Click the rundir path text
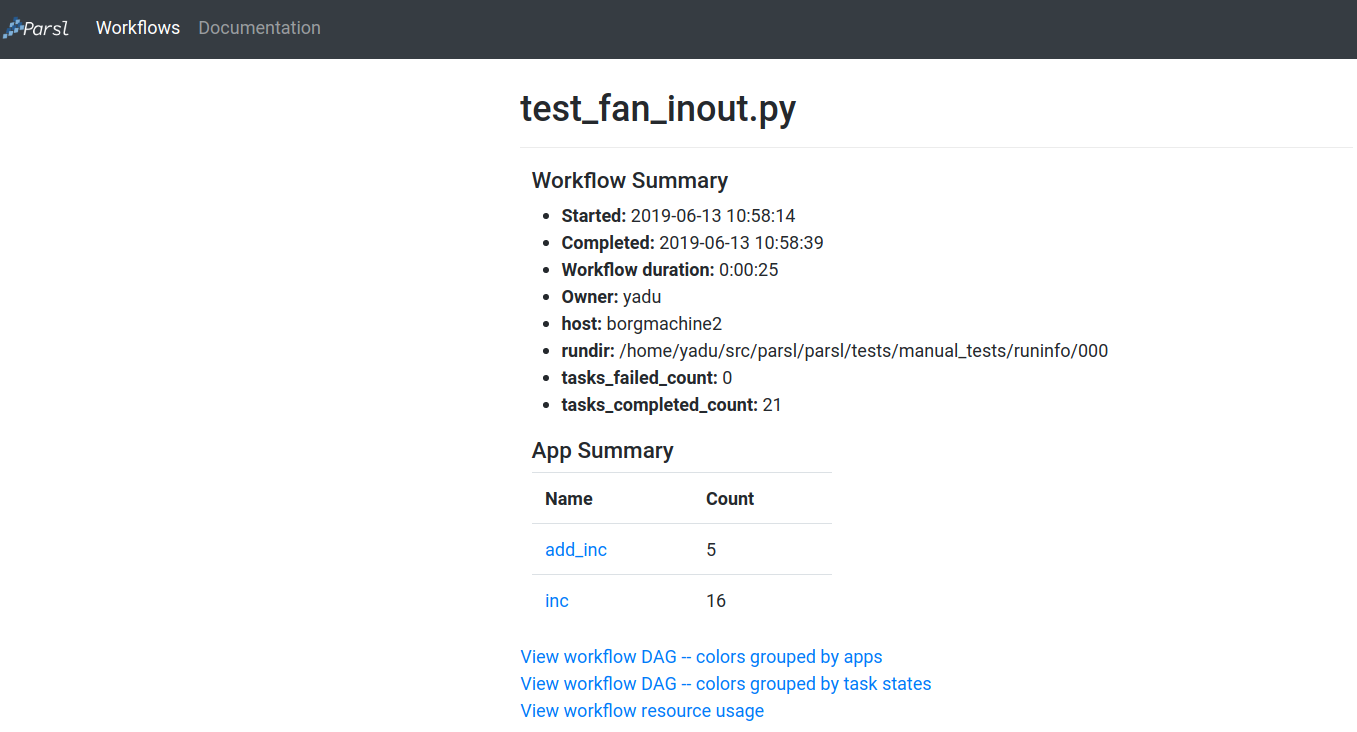Screen dimensions: 1357x732 coord(864,351)
